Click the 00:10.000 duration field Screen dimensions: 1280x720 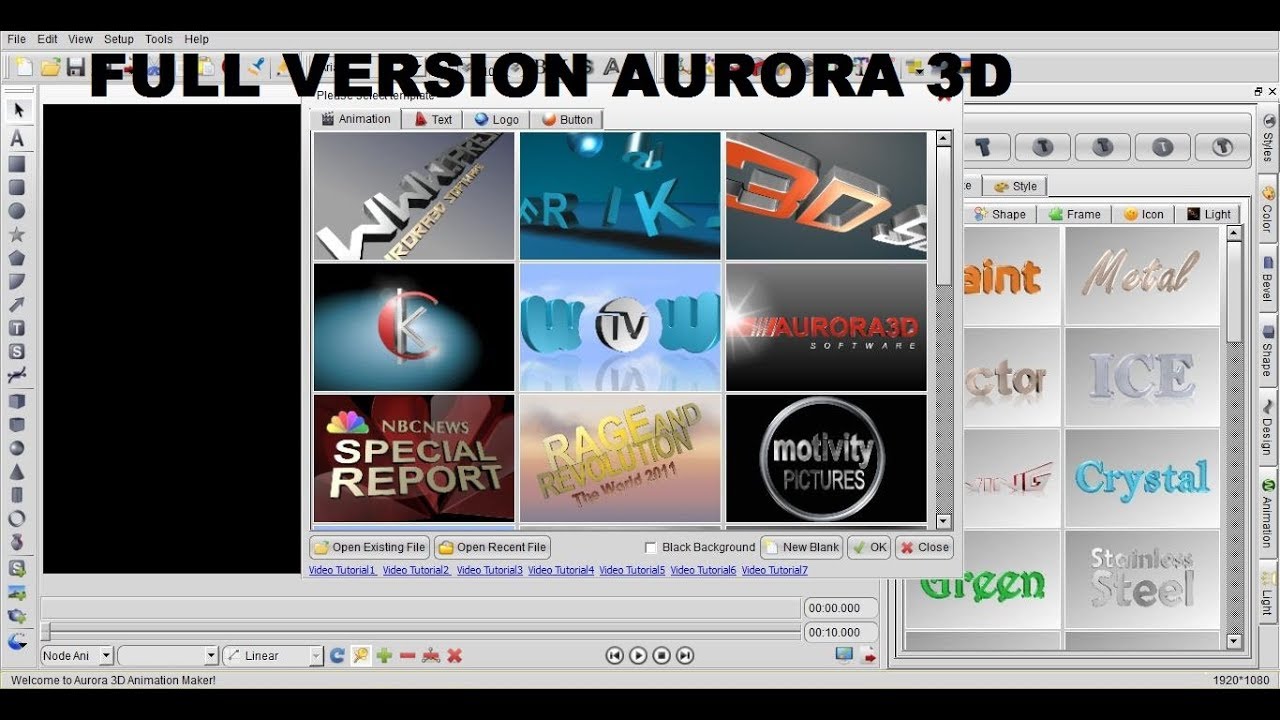click(841, 632)
